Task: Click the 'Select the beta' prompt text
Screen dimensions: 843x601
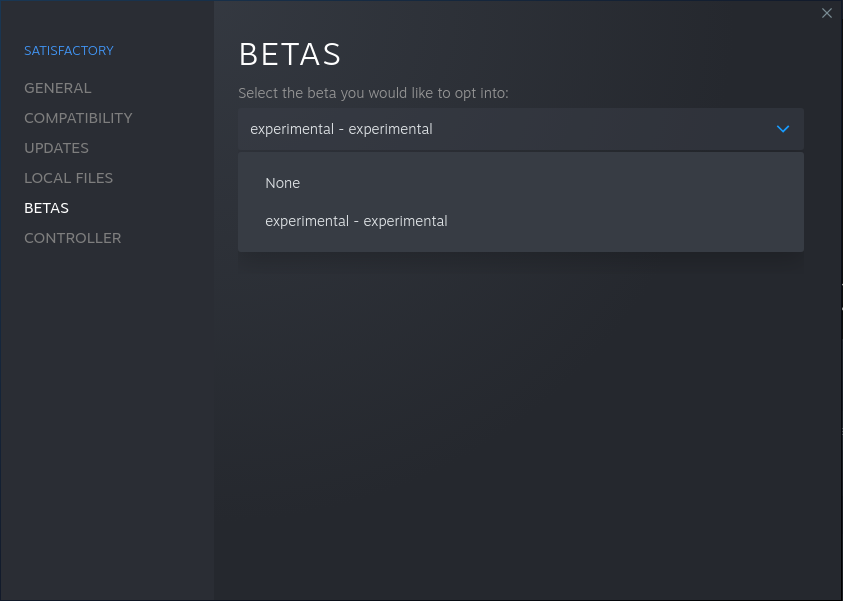Action: click(373, 93)
